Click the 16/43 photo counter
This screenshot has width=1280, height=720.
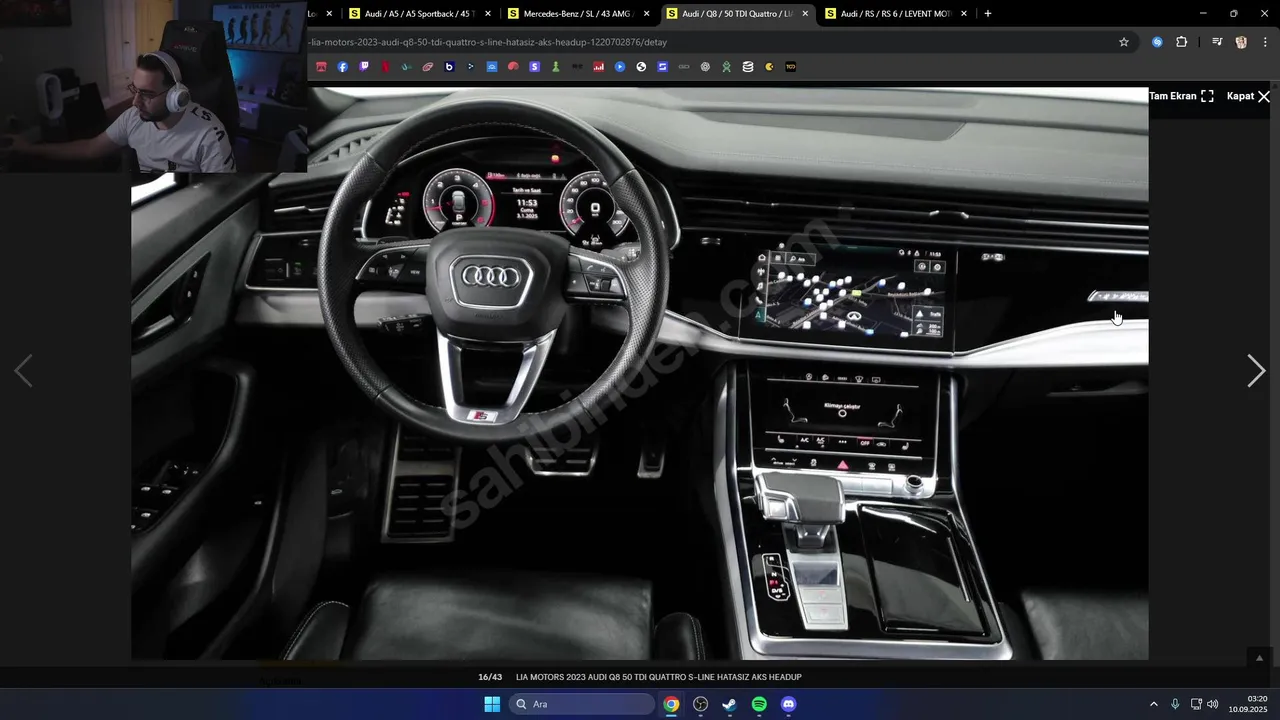point(490,677)
